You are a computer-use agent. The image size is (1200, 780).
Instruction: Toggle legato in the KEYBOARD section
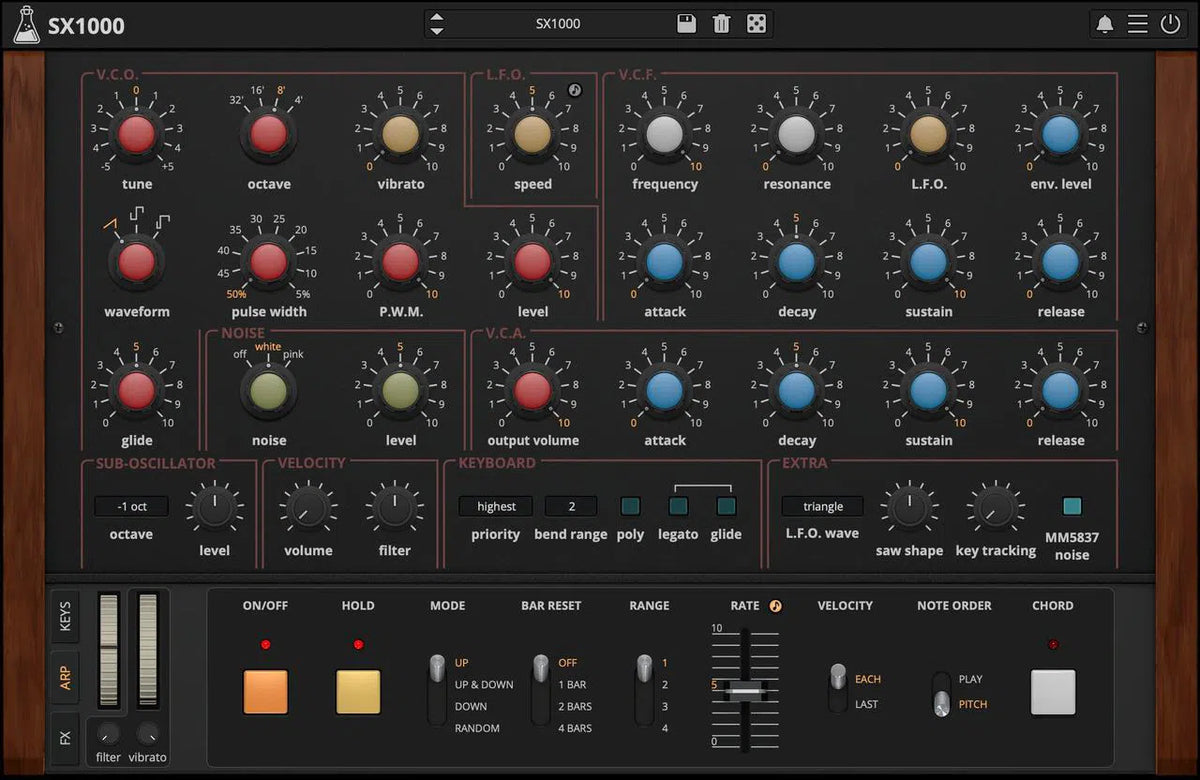tap(677, 506)
